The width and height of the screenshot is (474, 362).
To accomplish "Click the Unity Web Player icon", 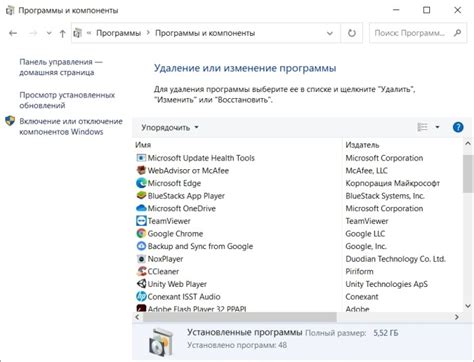I will point(141,284).
